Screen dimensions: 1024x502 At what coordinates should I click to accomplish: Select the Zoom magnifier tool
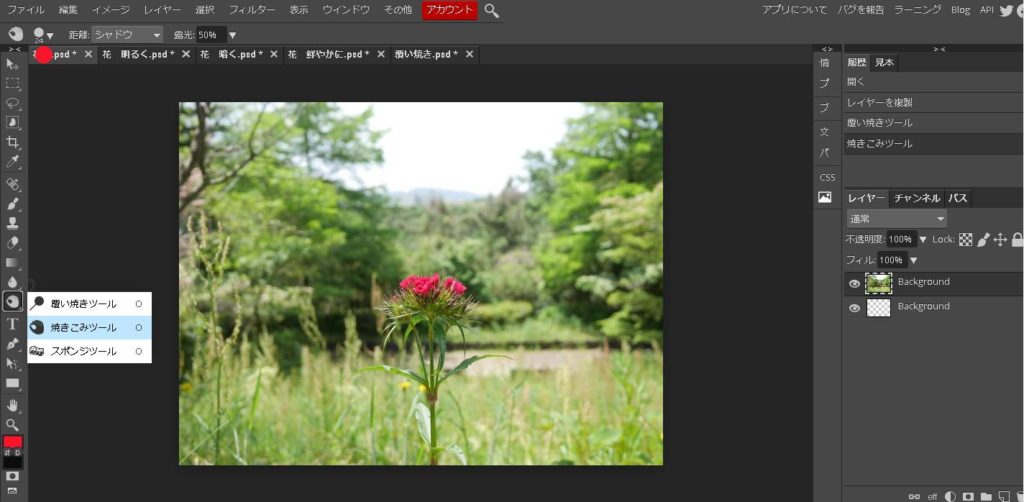[x=13, y=424]
